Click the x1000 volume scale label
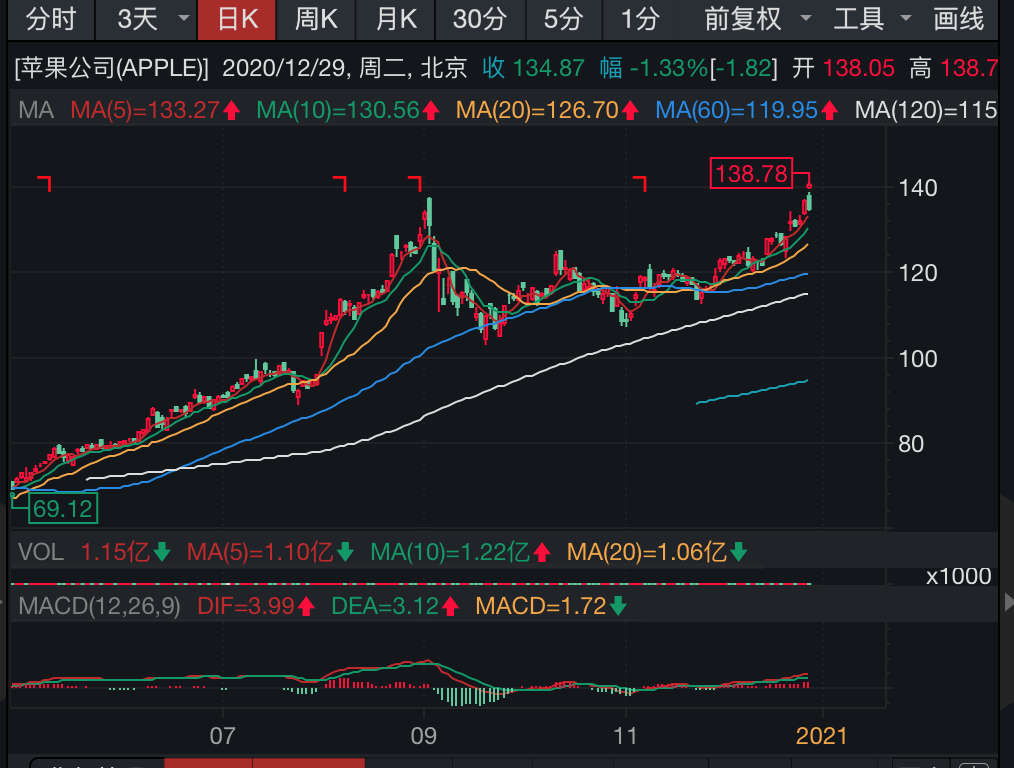Viewport: 1014px width, 768px height. click(958, 575)
